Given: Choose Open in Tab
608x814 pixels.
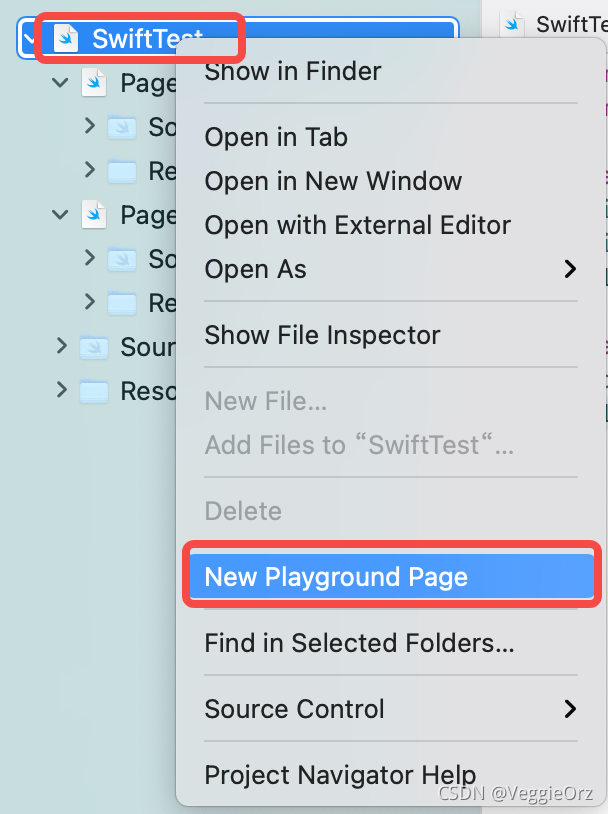Looking at the screenshot, I should click(276, 137).
